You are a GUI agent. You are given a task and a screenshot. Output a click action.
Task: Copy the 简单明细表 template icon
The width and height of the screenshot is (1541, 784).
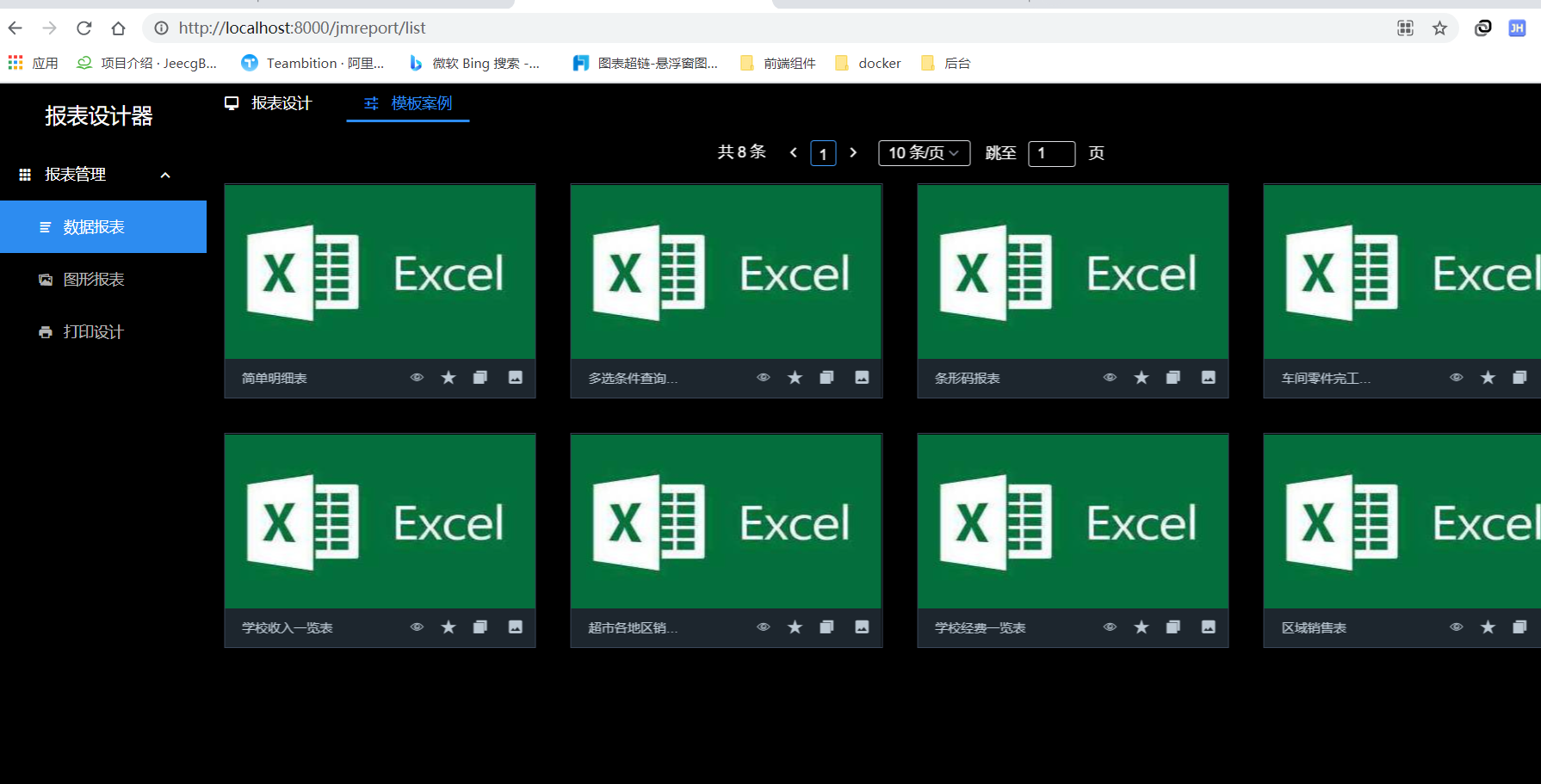pos(480,378)
